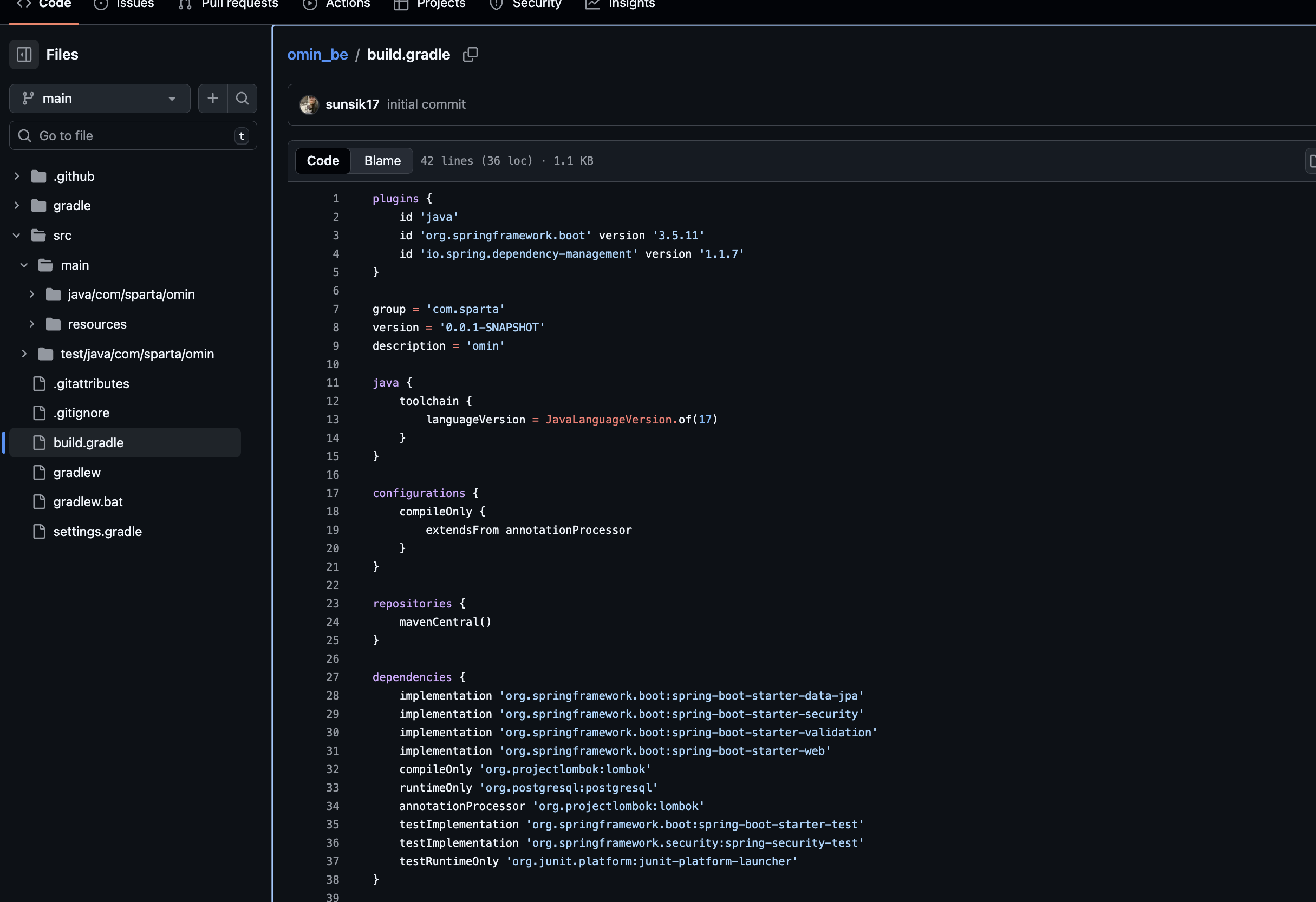Open the omin_be repository link
1316x902 pixels.
(317, 55)
